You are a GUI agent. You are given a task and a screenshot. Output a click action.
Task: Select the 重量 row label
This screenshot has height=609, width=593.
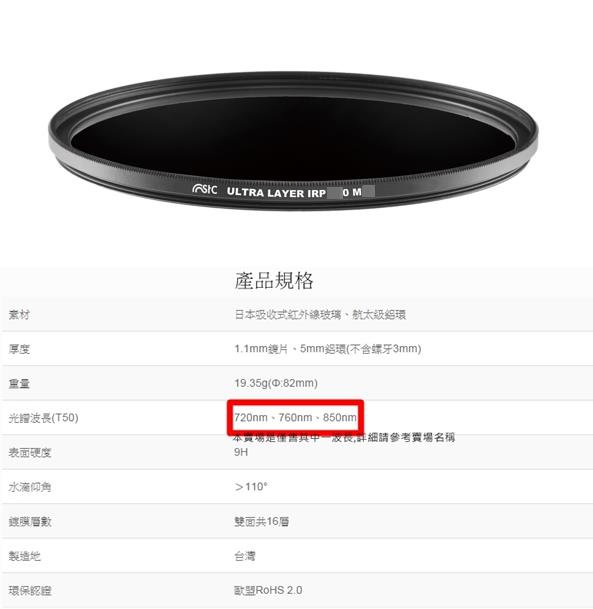(x=19, y=384)
